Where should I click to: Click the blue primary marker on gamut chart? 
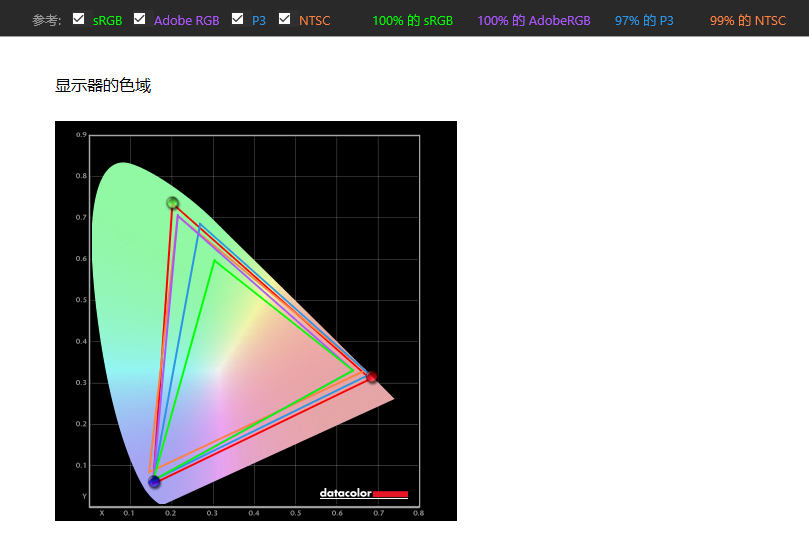pos(154,482)
